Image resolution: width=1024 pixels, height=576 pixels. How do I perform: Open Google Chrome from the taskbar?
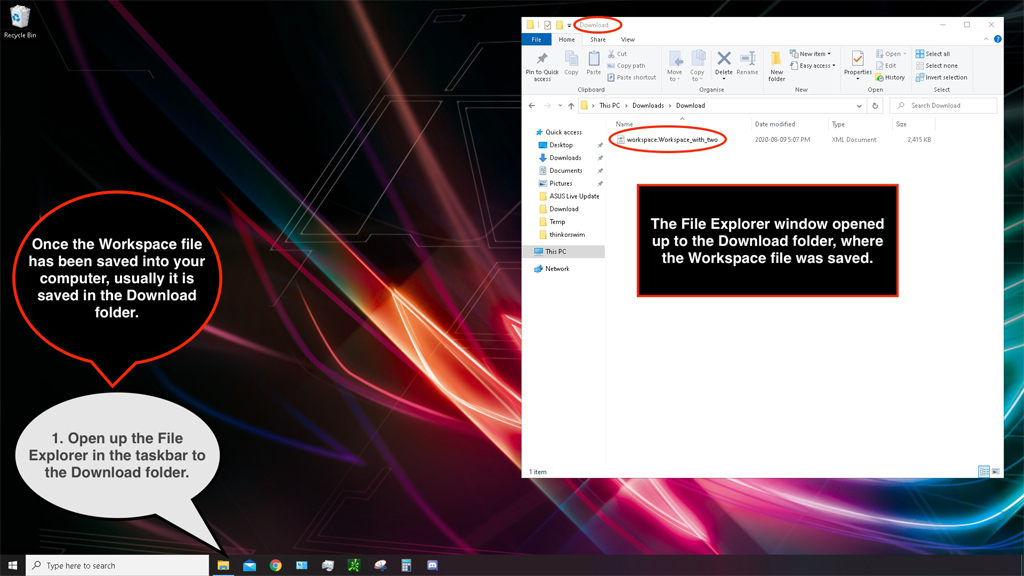(x=276, y=566)
